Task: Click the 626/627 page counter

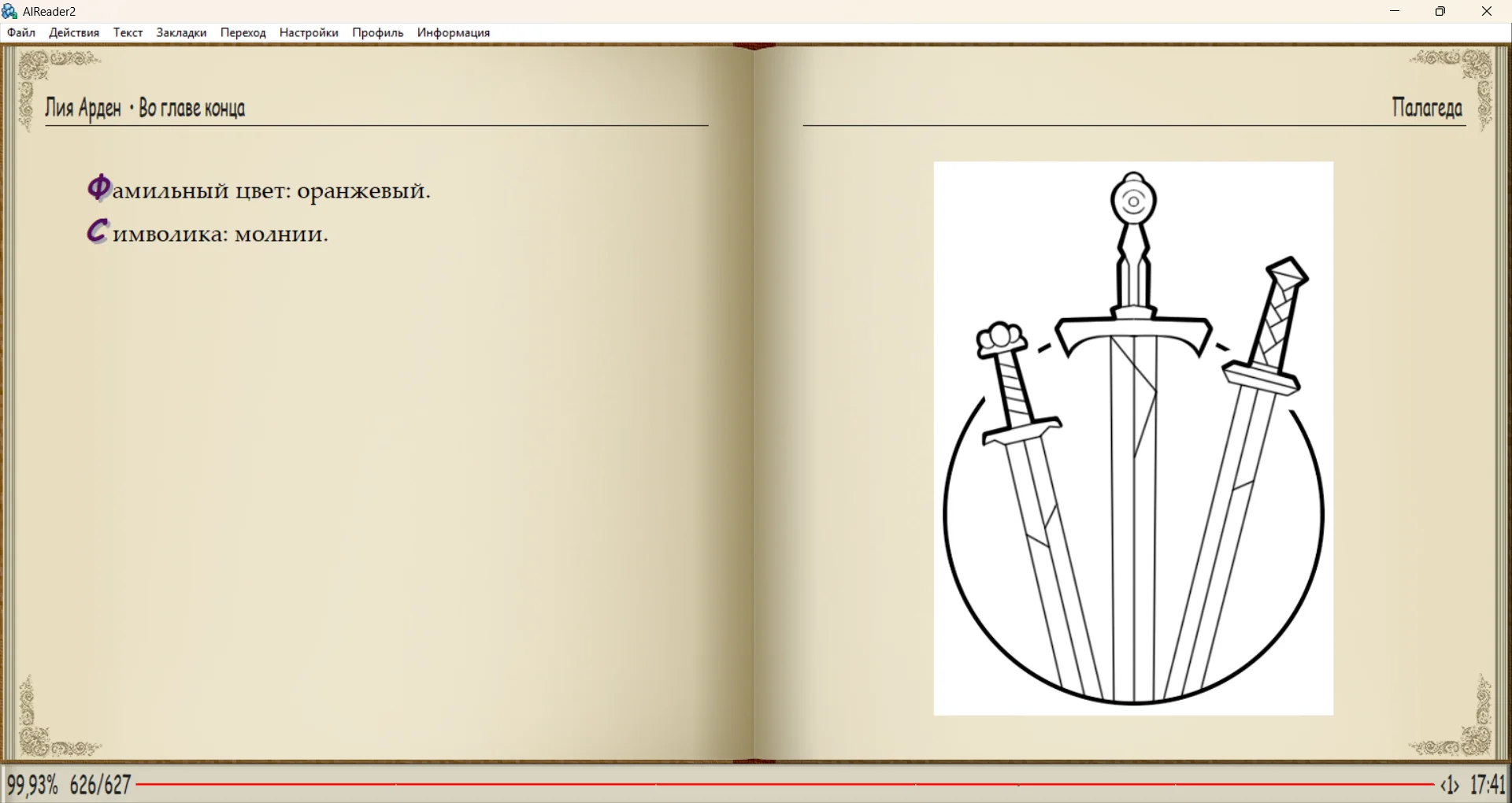Action: point(100,785)
